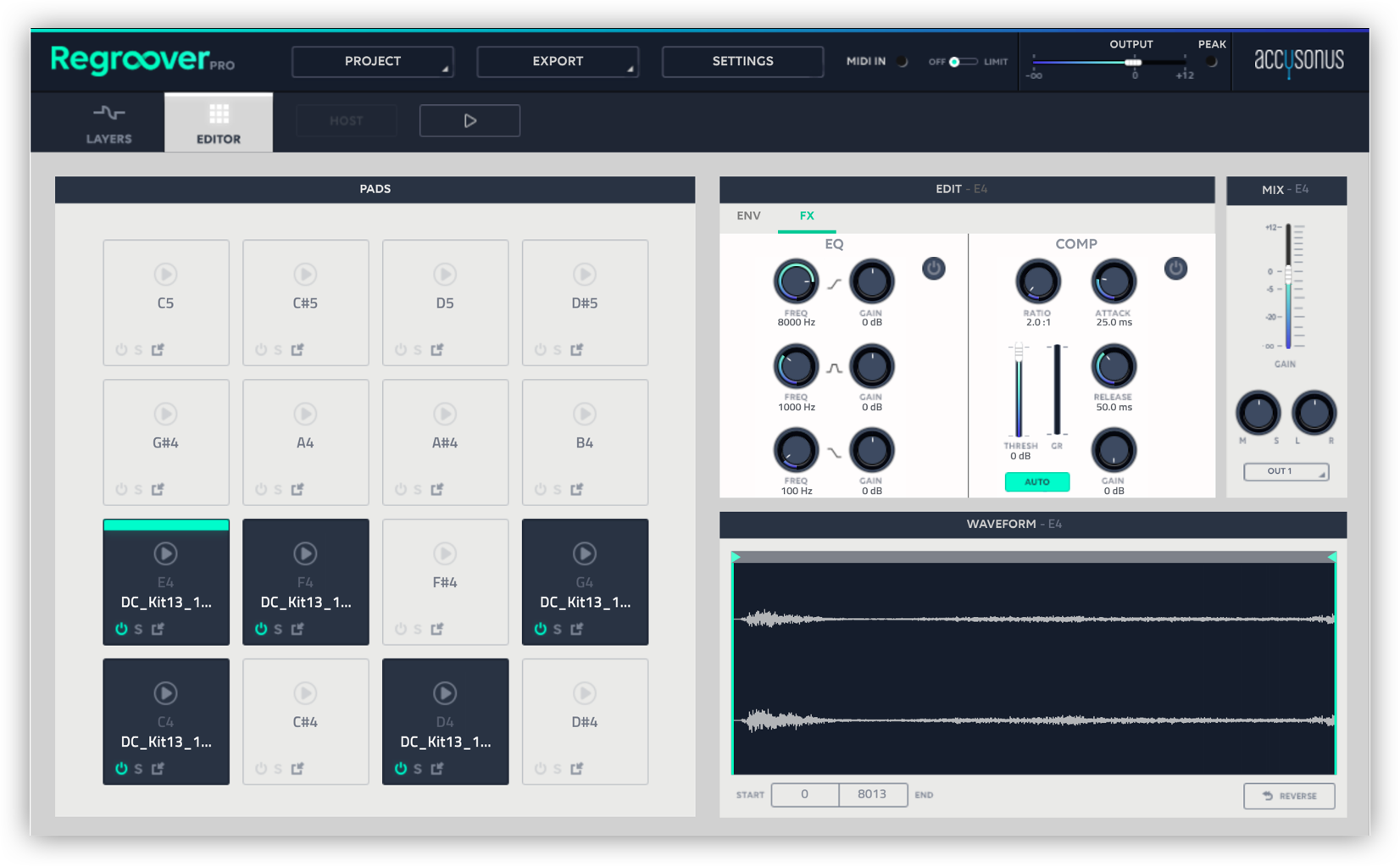The image size is (1400, 867).
Task: Select the ENV tab
Action: point(748,216)
